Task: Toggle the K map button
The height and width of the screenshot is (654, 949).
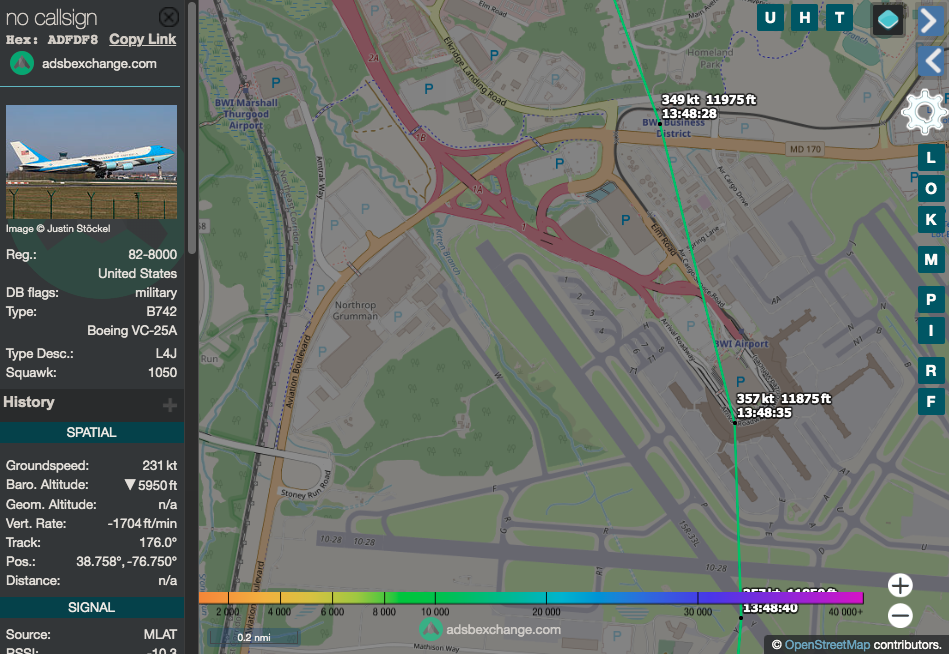Action: click(x=931, y=220)
